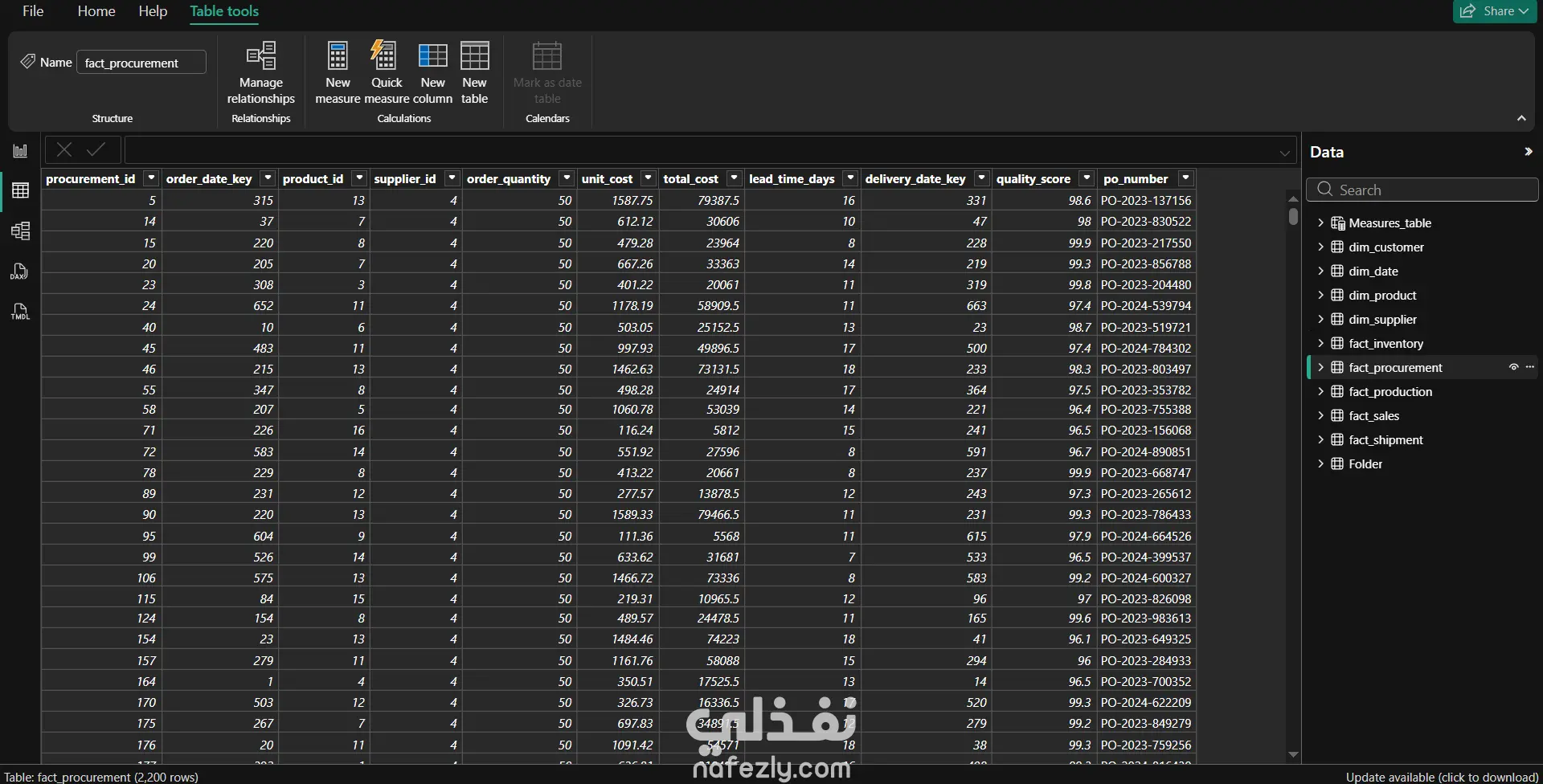Open Quick measure tool
The width and height of the screenshot is (1543, 784).
point(384,56)
